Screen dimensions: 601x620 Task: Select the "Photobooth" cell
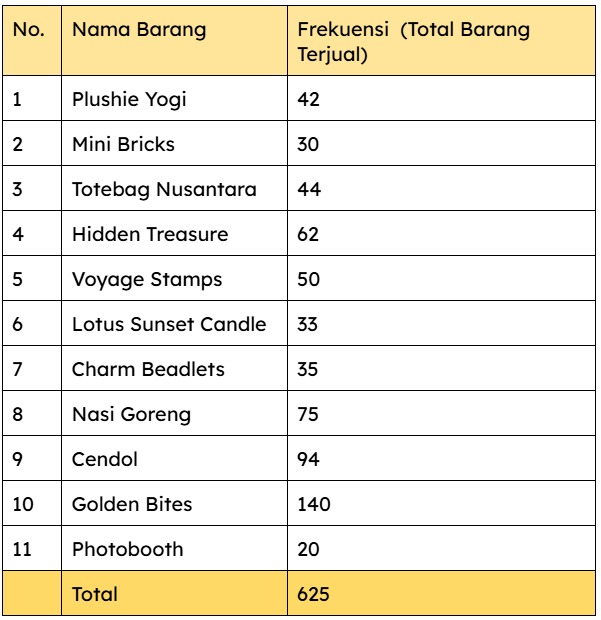(127, 549)
